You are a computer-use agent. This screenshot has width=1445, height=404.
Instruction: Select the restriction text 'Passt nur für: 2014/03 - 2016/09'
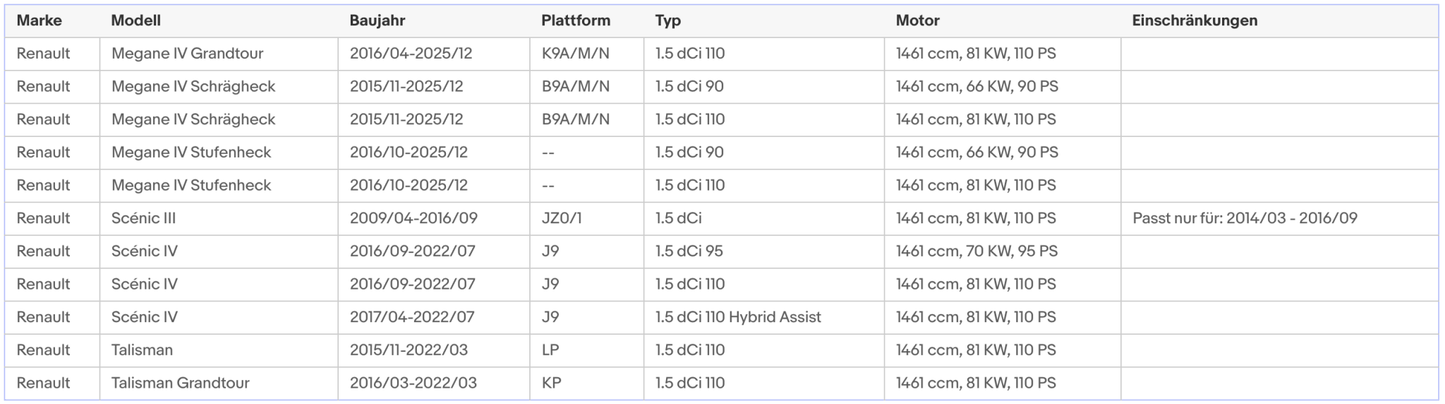click(1244, 218)
